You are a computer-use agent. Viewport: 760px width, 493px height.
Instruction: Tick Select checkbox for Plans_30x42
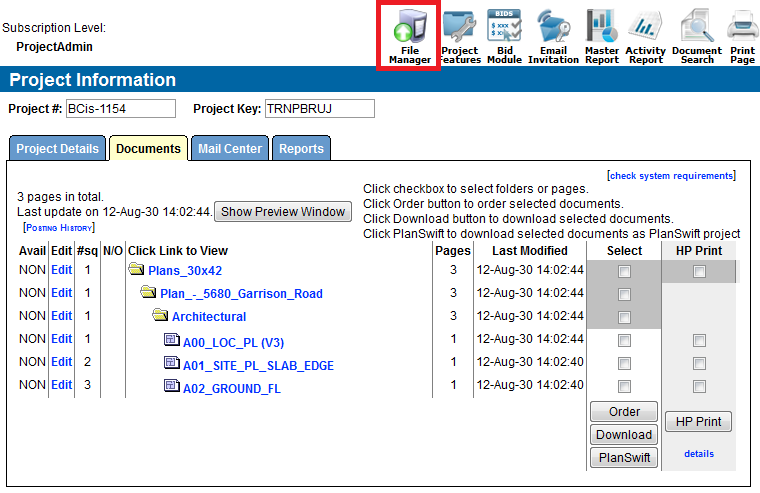624,271
